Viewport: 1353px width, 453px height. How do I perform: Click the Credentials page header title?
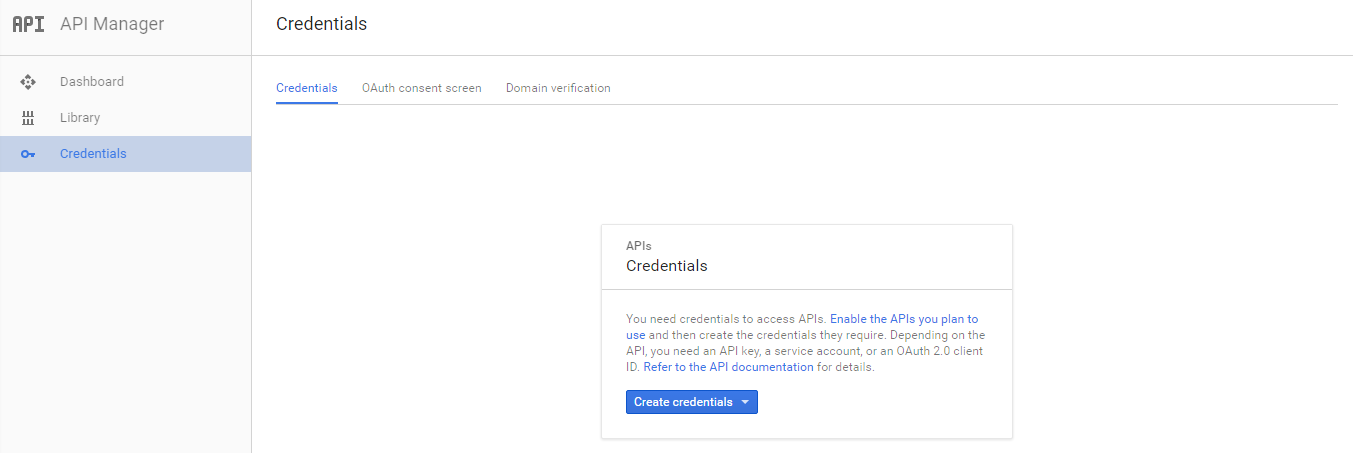321,24
